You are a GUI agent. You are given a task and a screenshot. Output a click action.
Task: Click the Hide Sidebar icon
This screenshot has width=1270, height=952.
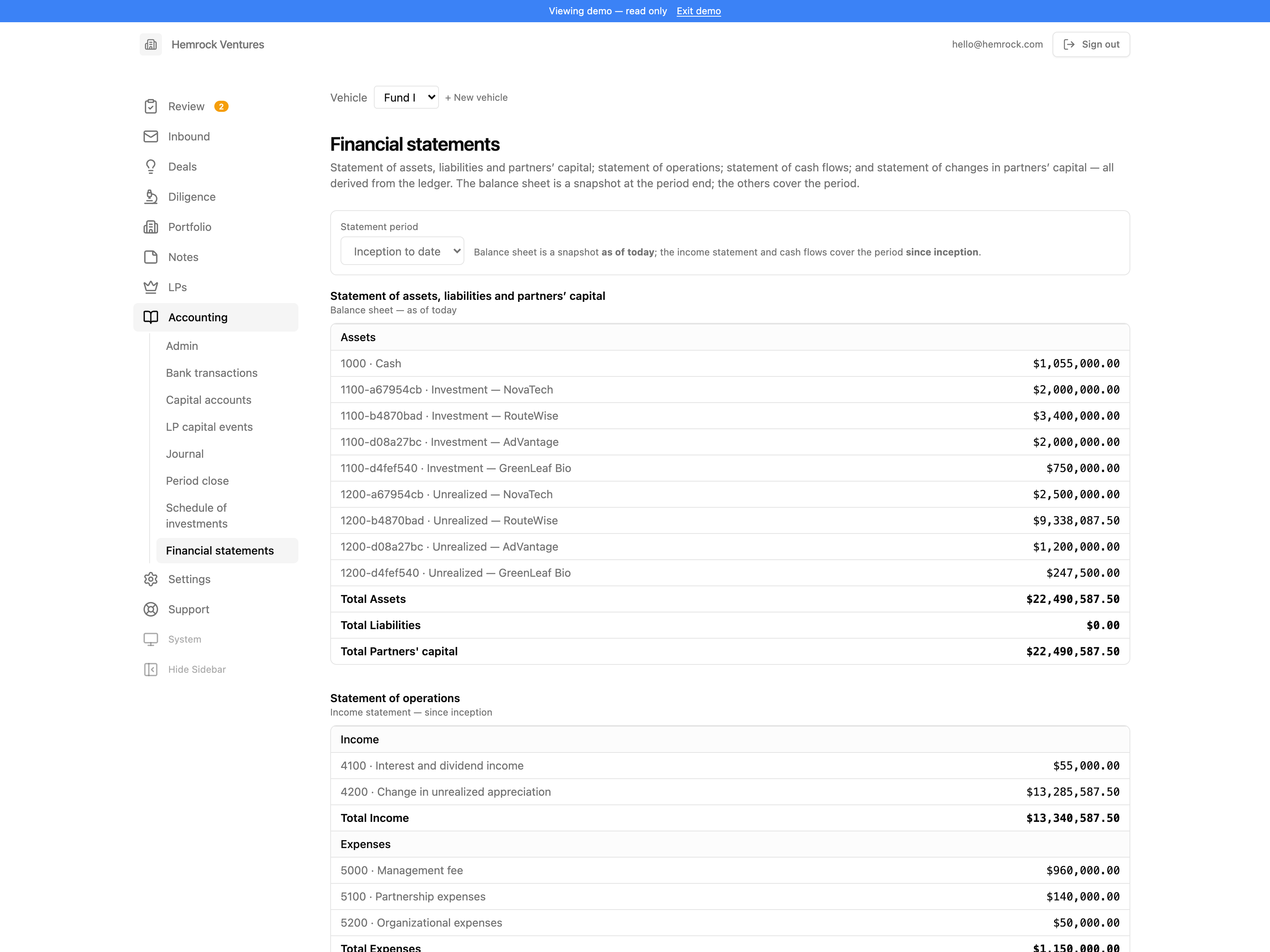150,670
